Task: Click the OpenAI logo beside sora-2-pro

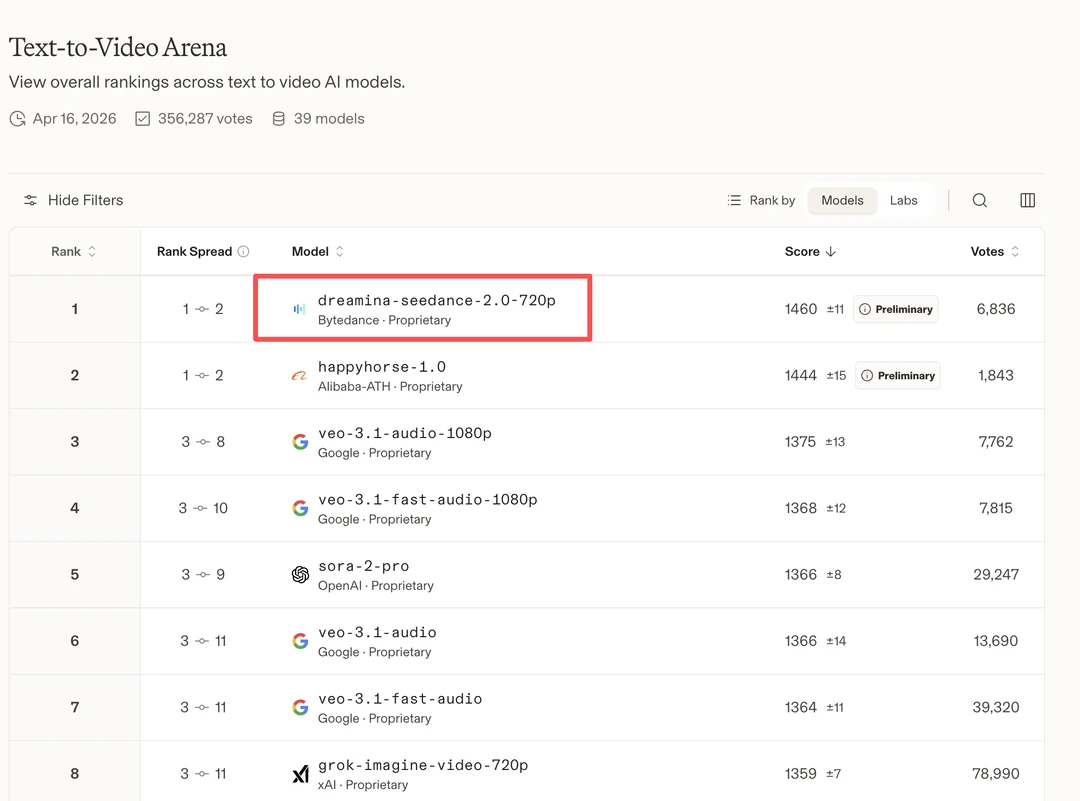Action: (300, 575)
